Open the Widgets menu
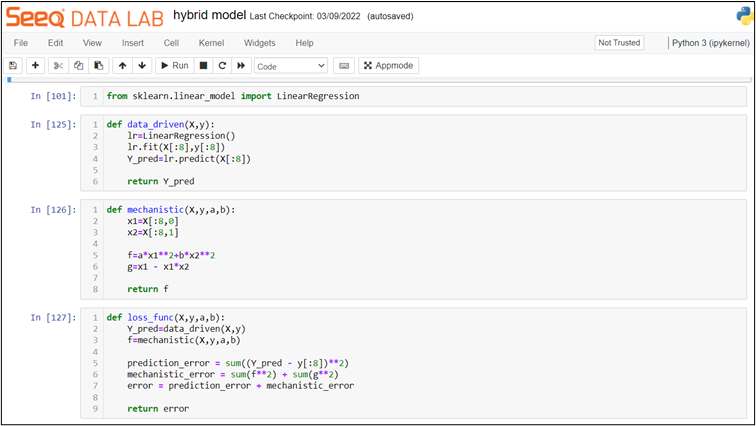Viewport: 756px width, 426px height. pyautogui.click(x=259, y=43)
